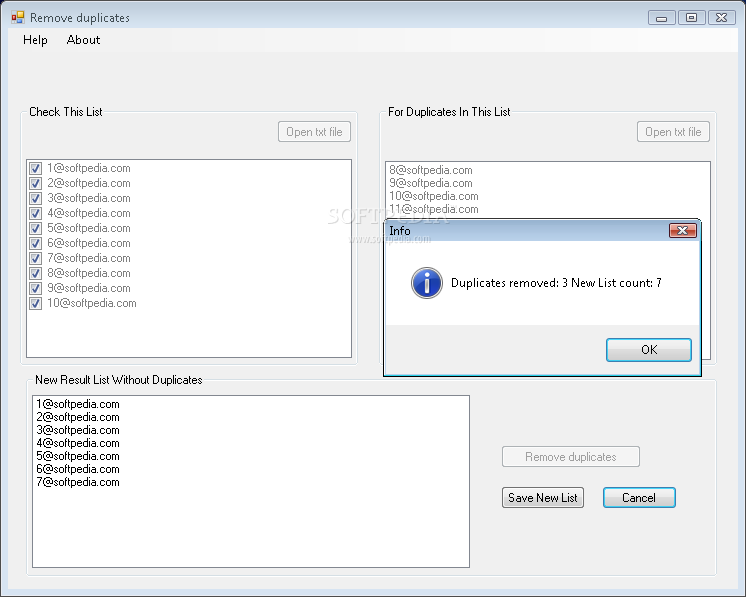
Task: Uncheck the 5@softpedia.com checkbox
Action: coord(35,228)
